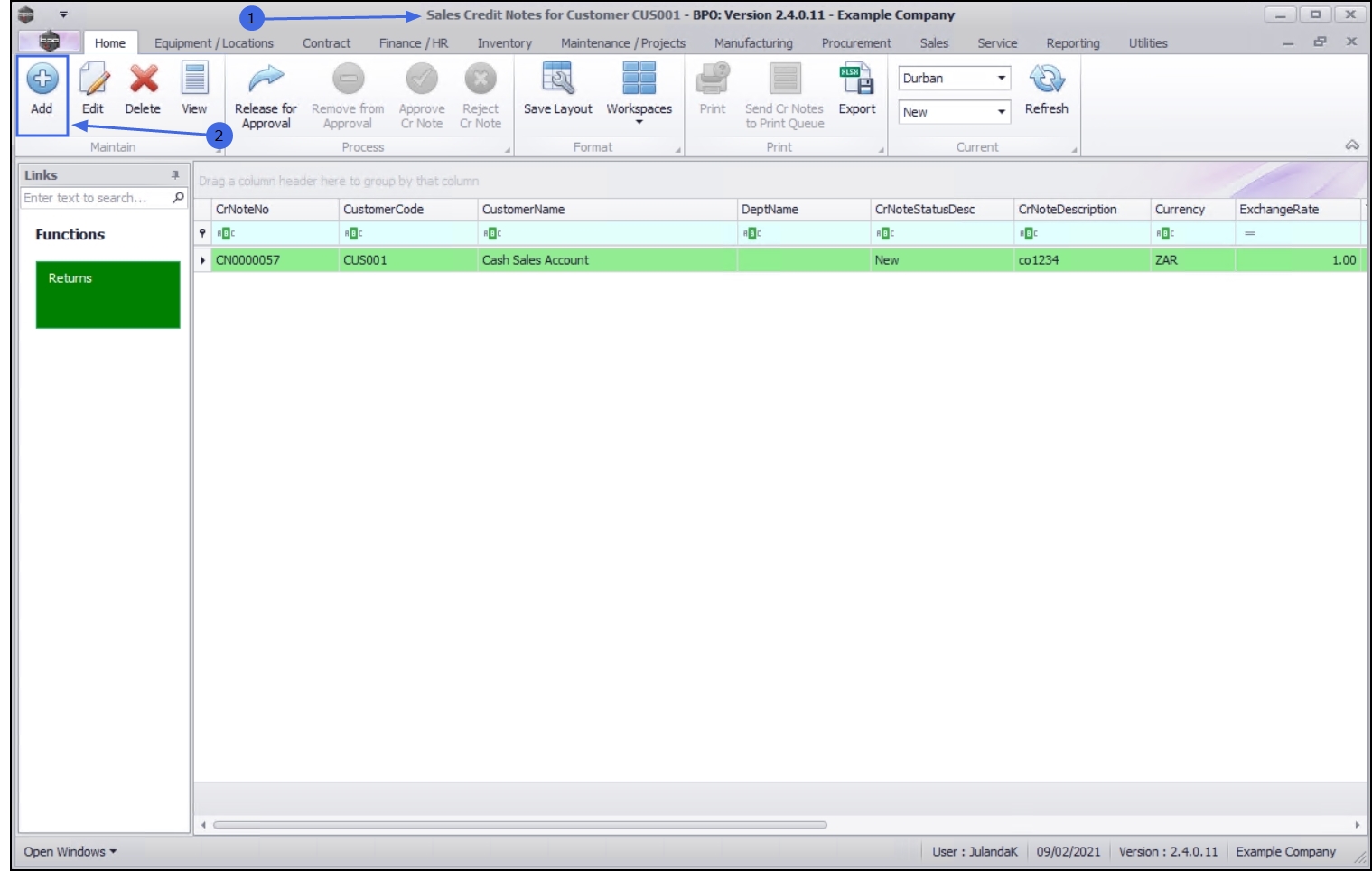The width and height of the screenshot is (1372, 871).
Task: Open the Inventory tab
Action: 504,42
